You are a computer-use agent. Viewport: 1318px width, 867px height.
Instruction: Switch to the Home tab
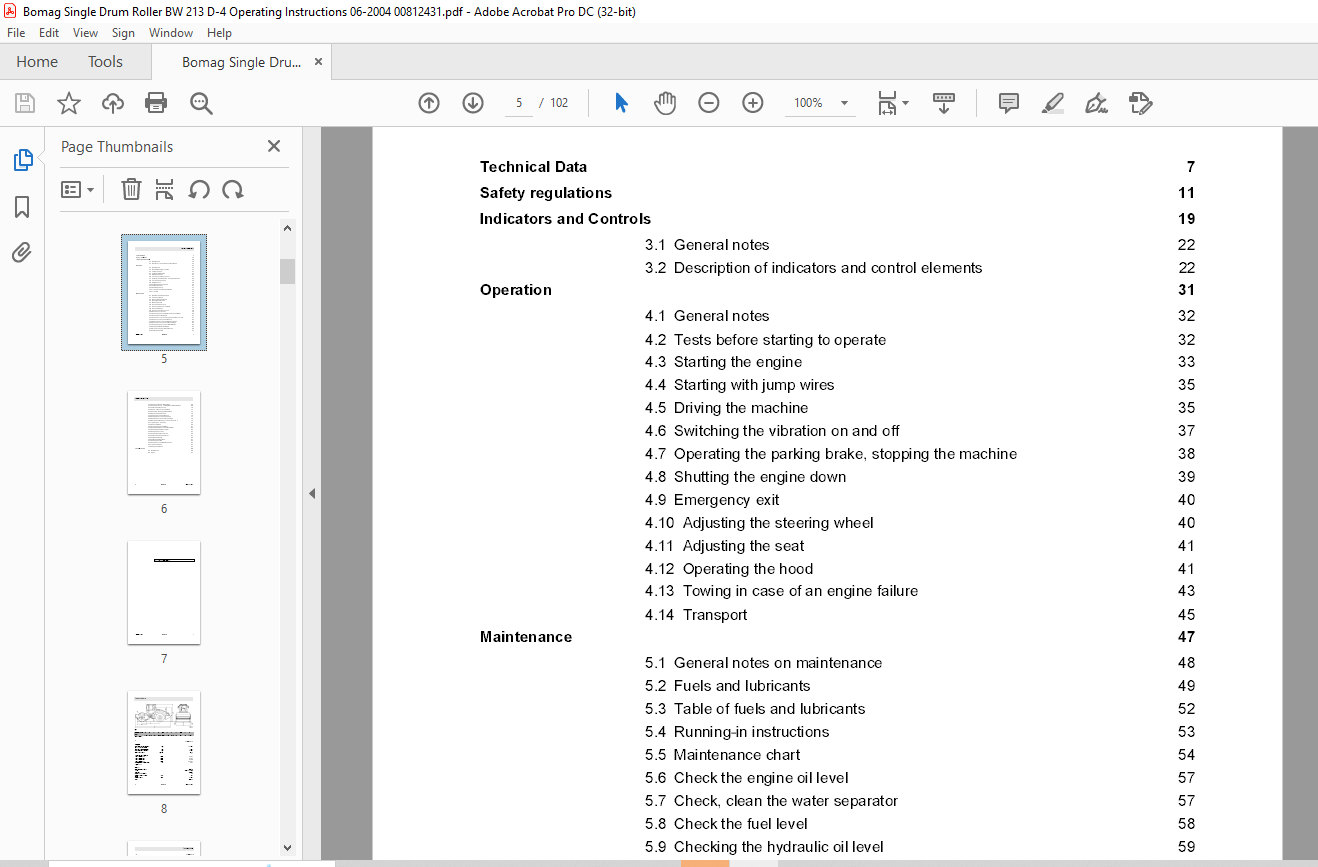pos(37,62)
